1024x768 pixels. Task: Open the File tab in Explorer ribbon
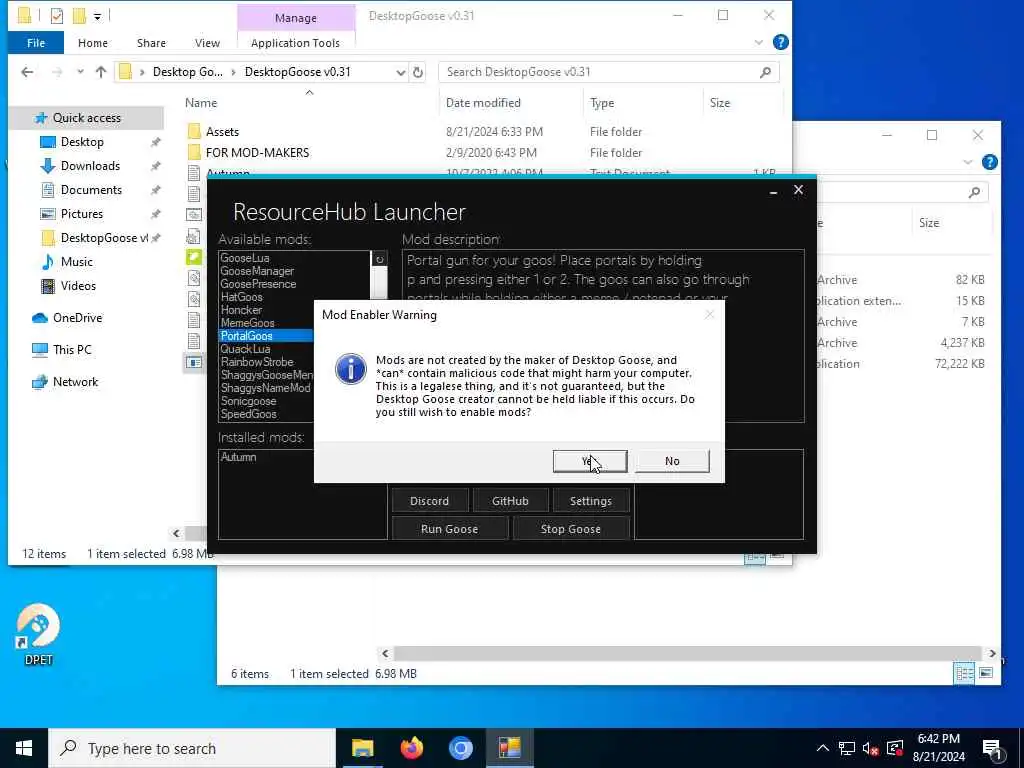[x=36, y=43]
